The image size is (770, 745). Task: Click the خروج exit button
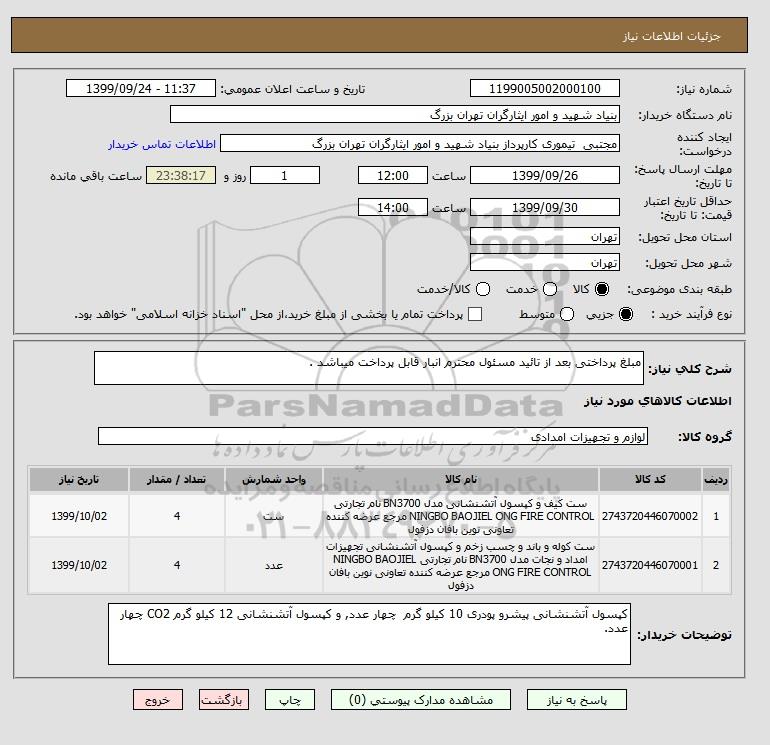click(158, 700)
